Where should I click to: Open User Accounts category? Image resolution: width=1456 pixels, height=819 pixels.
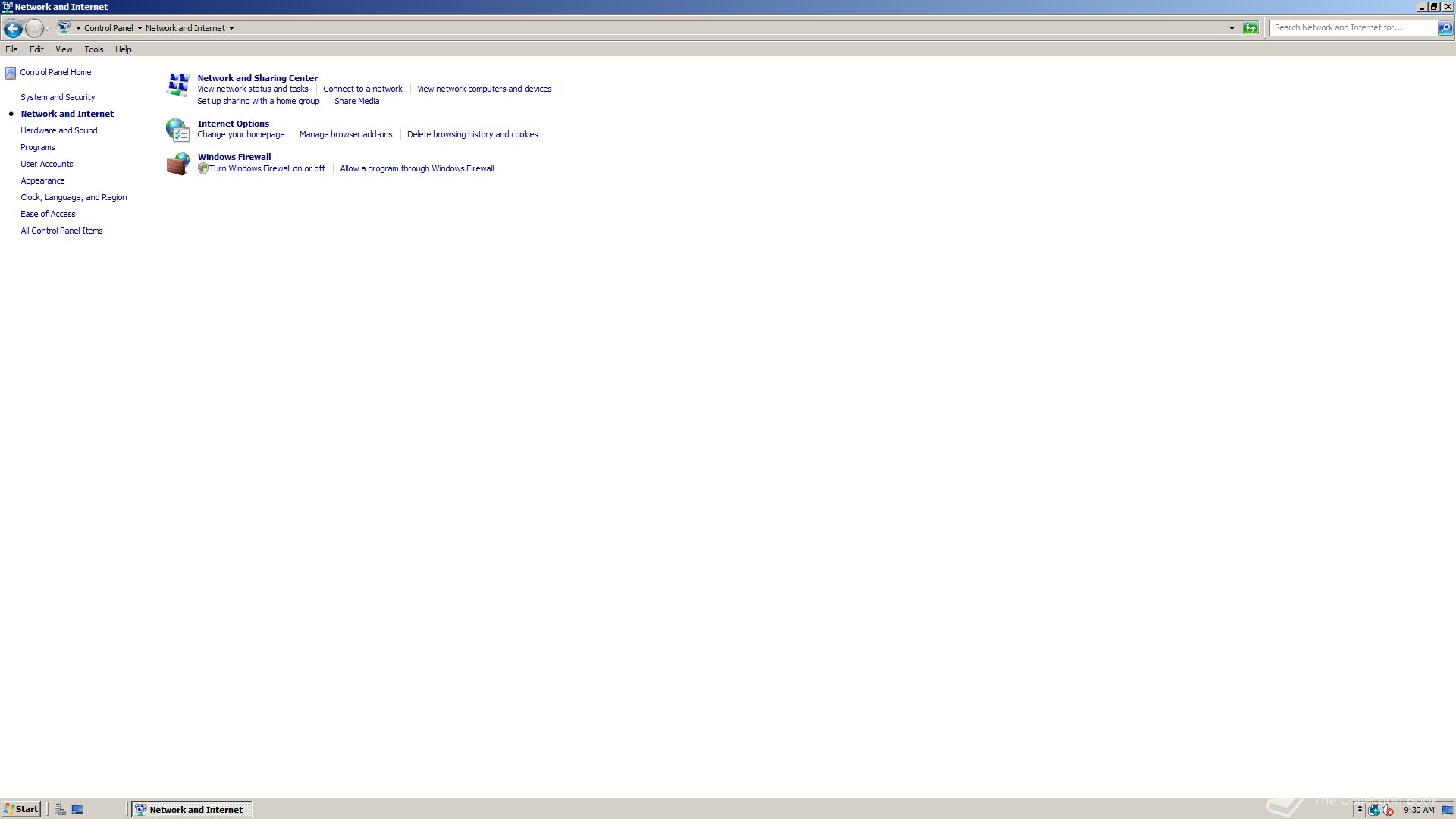pyautogui.click(x=47, y=164)
